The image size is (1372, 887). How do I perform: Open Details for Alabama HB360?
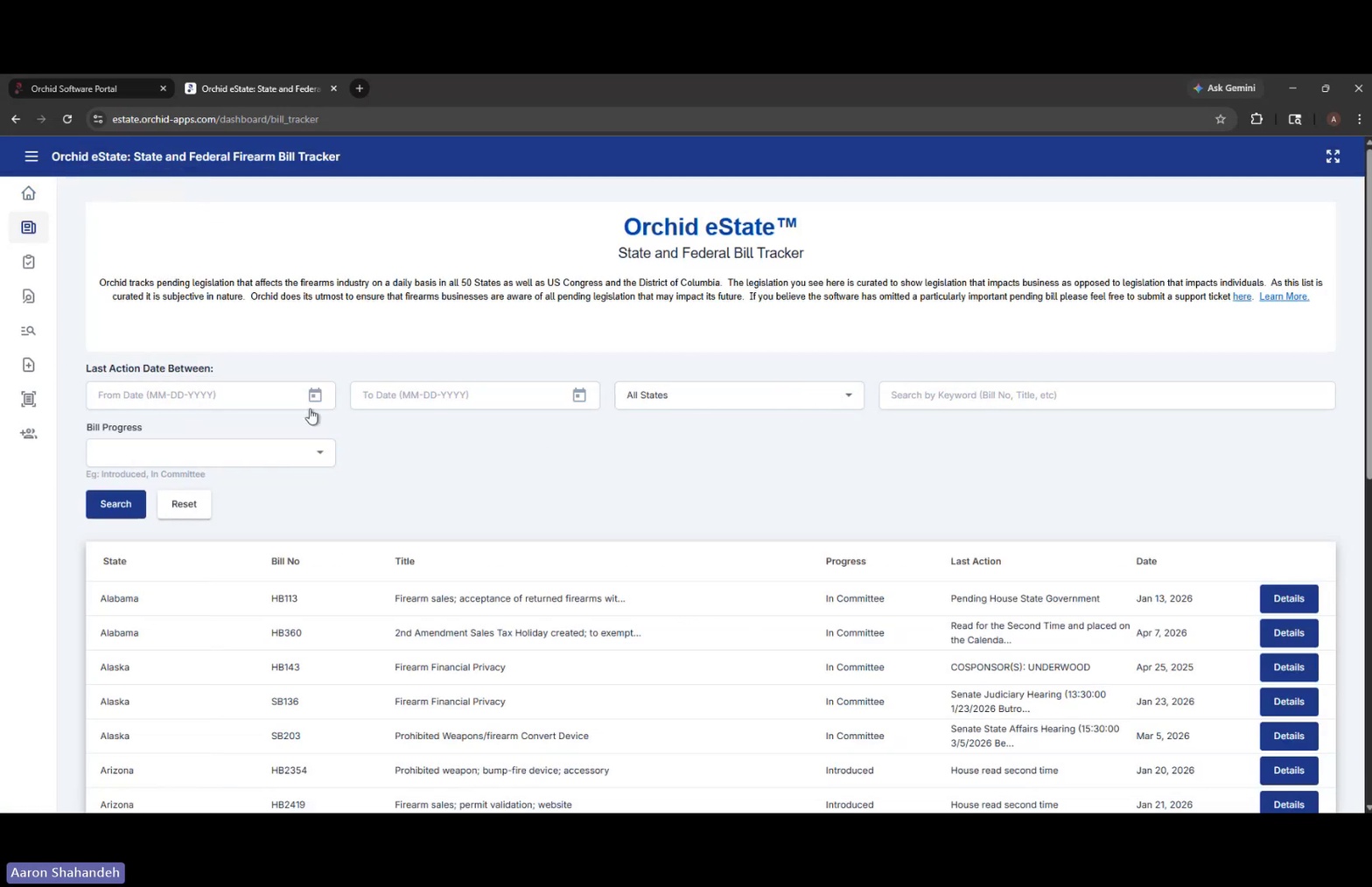(x=1289, y=632)
